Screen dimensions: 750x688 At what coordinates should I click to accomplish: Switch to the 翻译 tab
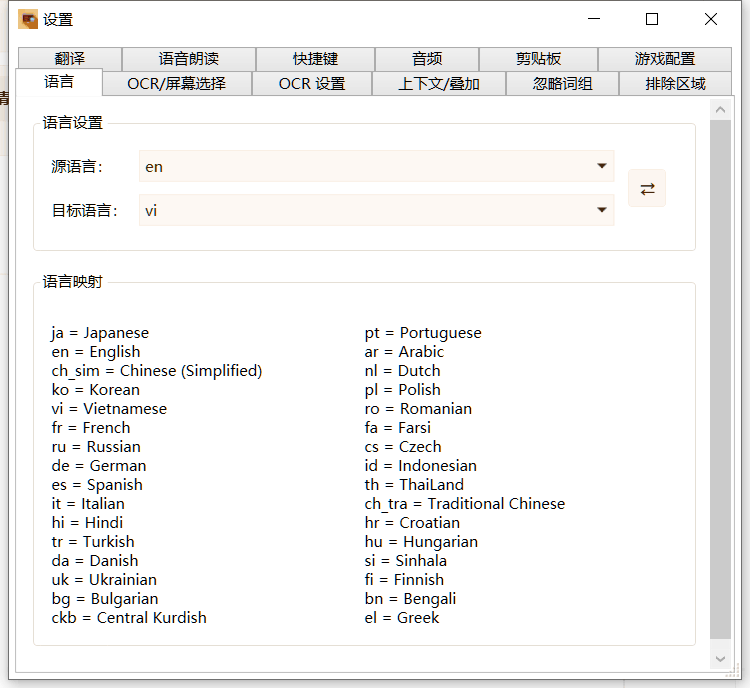[x=70, y=59]
